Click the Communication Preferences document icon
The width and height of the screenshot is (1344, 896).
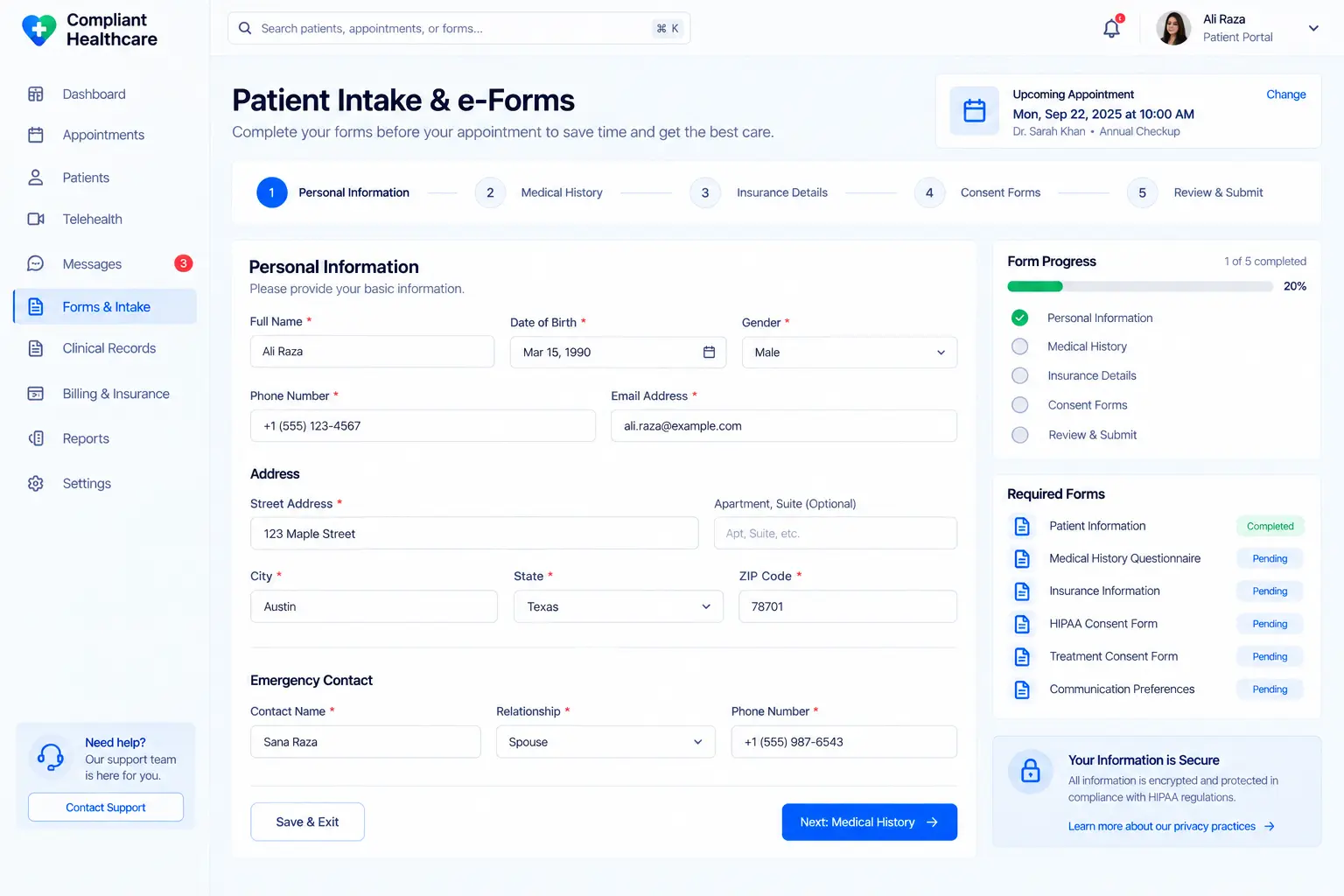[x=1022, y=689]
